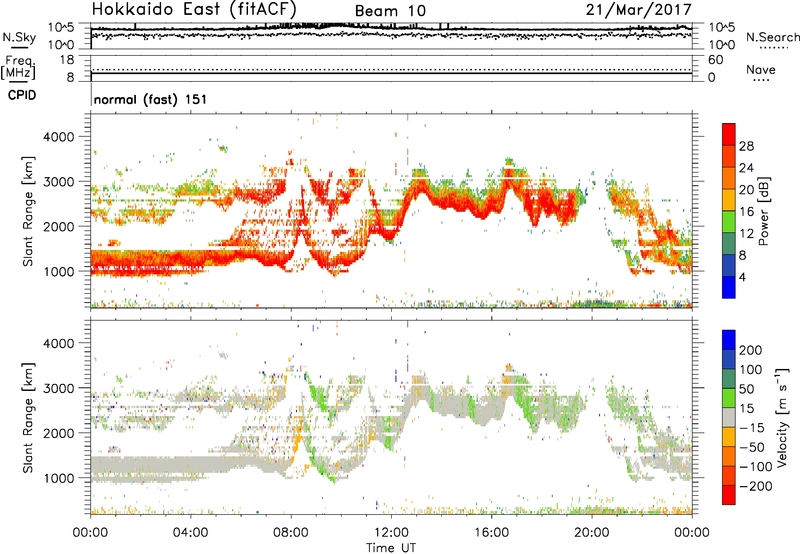Select the 'Velocity [m s-1]' colorbar title
The height and width of the screenshot is (554, 800).
click(x=782, y=418)
